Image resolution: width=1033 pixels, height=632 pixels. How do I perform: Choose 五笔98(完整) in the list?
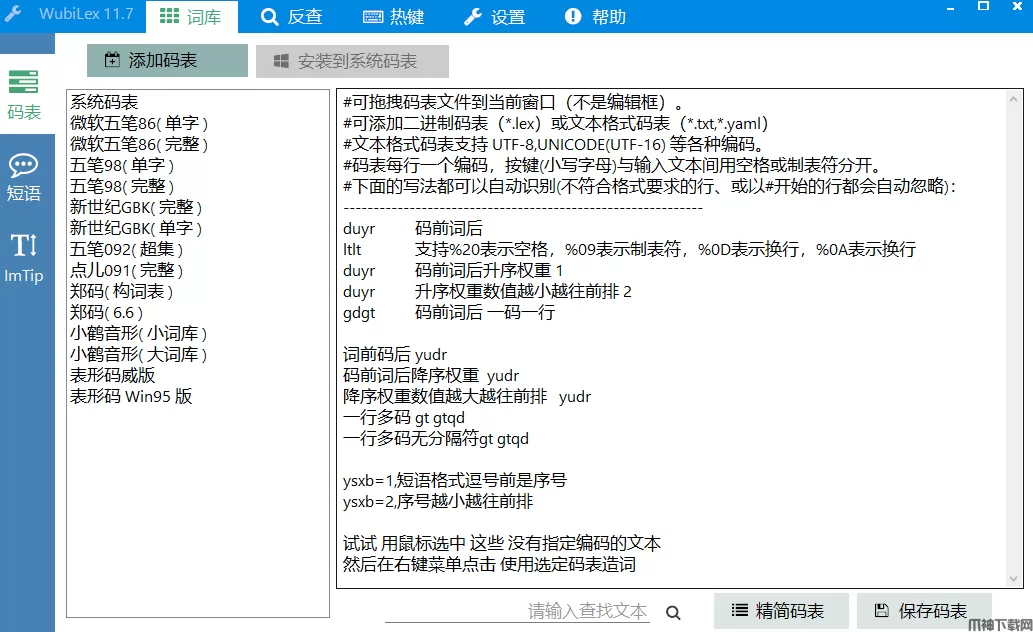(122, 186)
